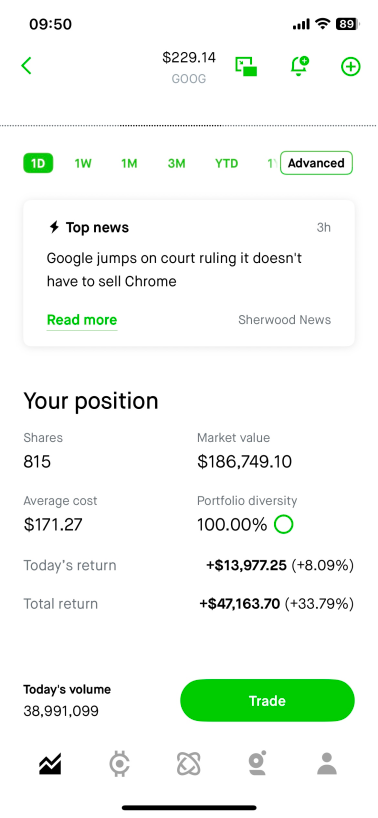Viewport: 378px width, 818px height.
Task: Open the crypto tab icon
Action: coord(119,764)
